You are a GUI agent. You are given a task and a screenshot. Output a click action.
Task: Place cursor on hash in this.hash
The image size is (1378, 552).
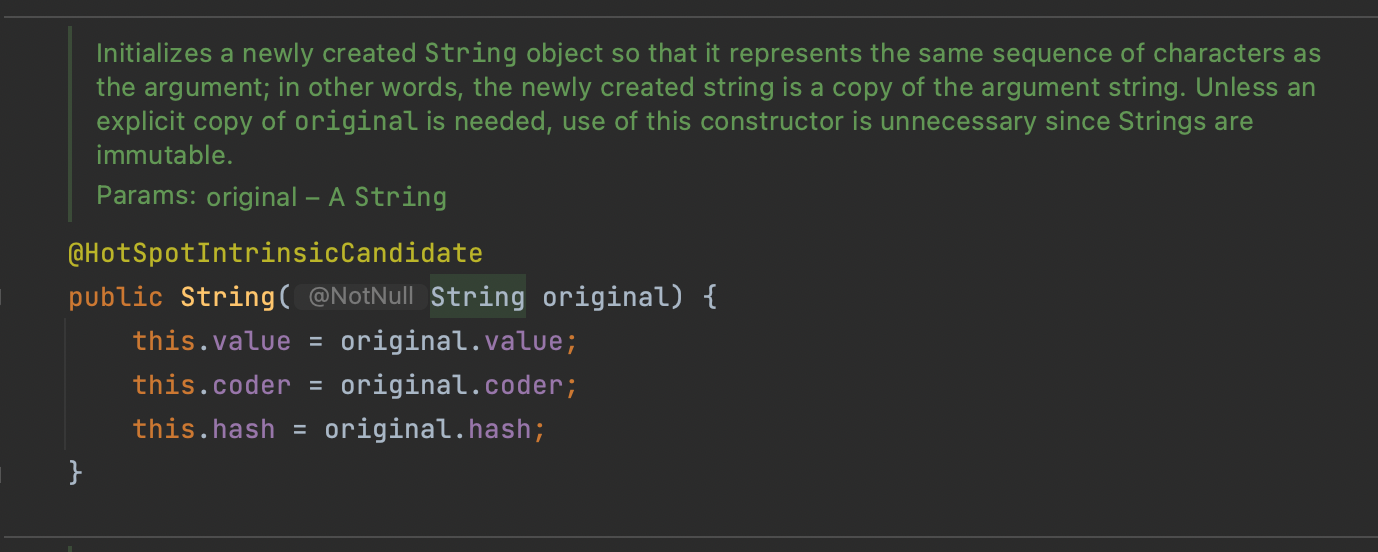tap(243, 429)
